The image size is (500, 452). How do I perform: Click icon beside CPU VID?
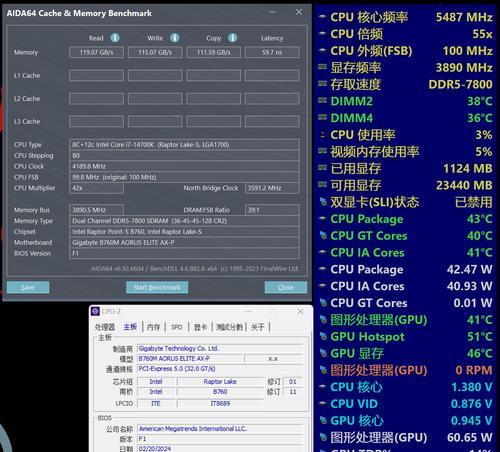(x=322, y=403)
